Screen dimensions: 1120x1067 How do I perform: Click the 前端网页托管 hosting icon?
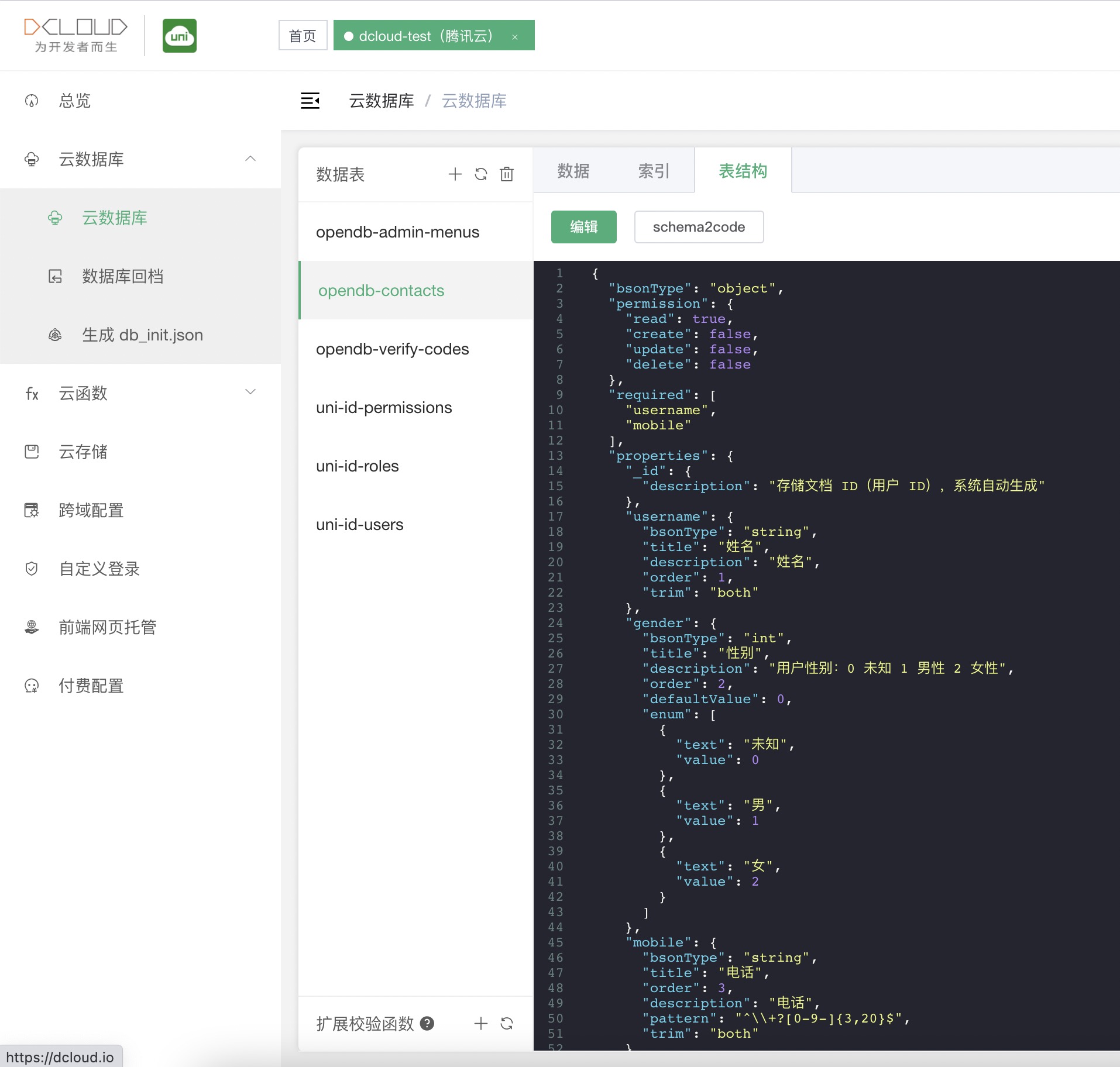coord(32,627)
